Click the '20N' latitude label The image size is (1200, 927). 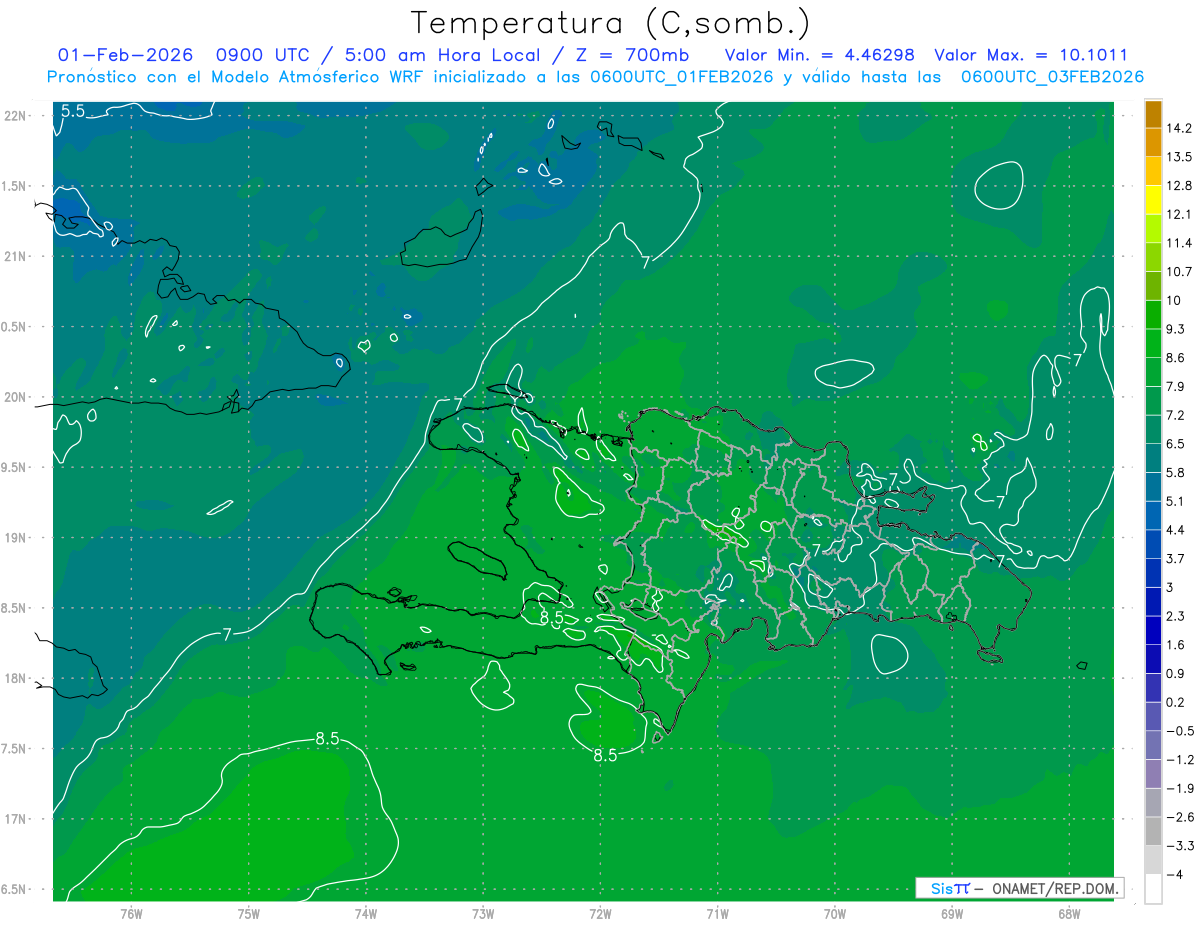14,398
